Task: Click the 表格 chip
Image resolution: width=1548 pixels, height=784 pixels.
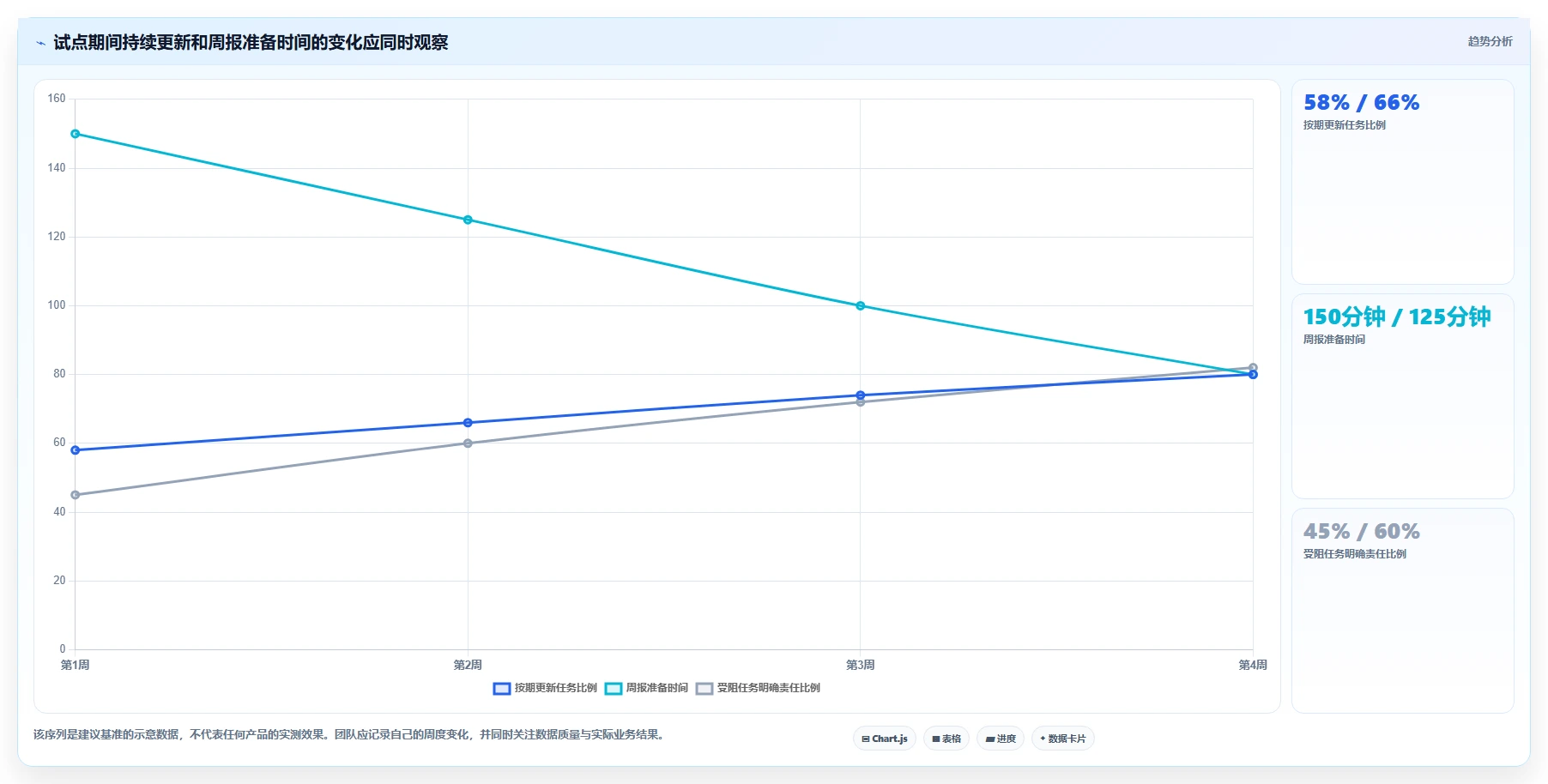Action: click(x=946, y=739)
